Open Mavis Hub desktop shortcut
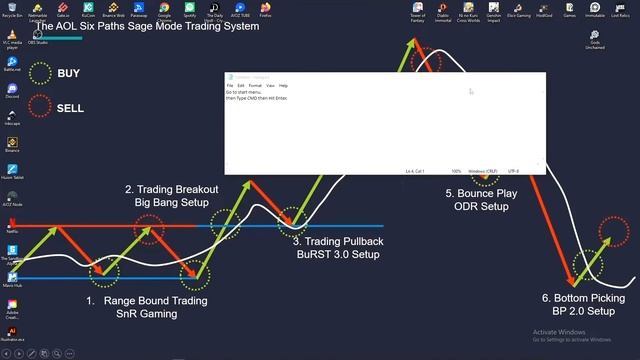Screen dimensions: 640x360 [12, 280]
